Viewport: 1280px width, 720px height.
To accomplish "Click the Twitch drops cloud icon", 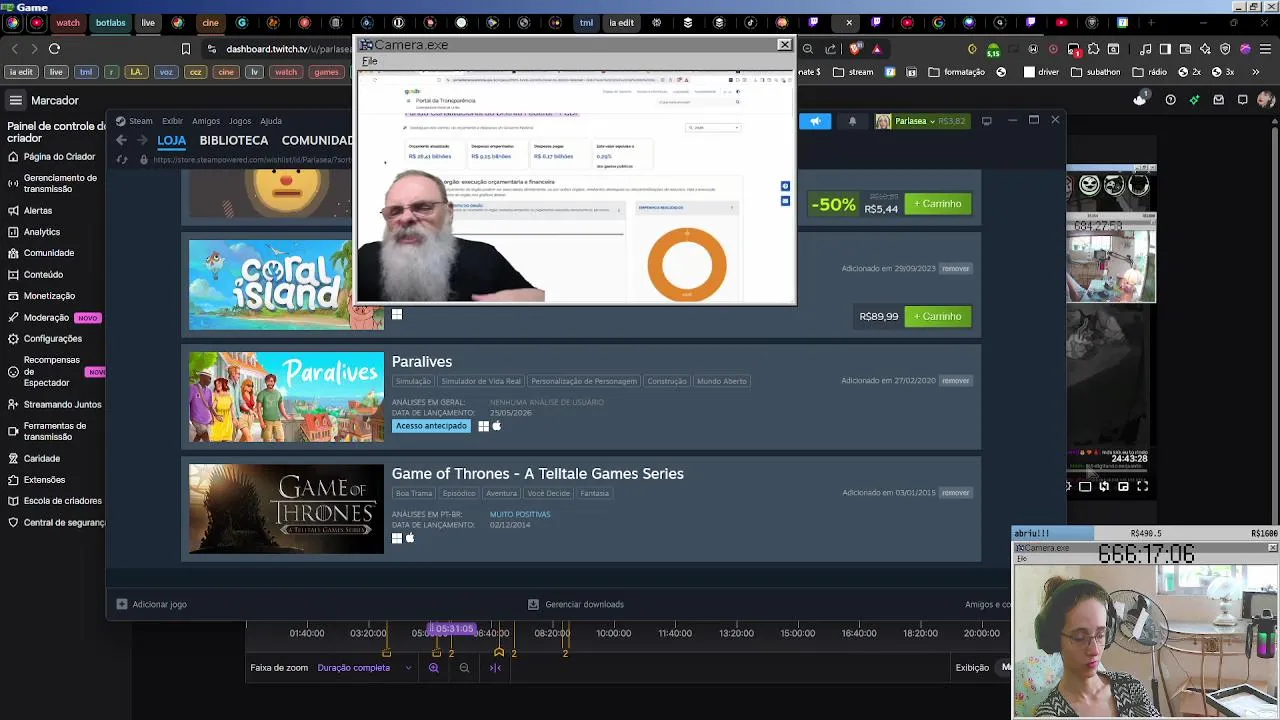I will [x=1140, y=99].
